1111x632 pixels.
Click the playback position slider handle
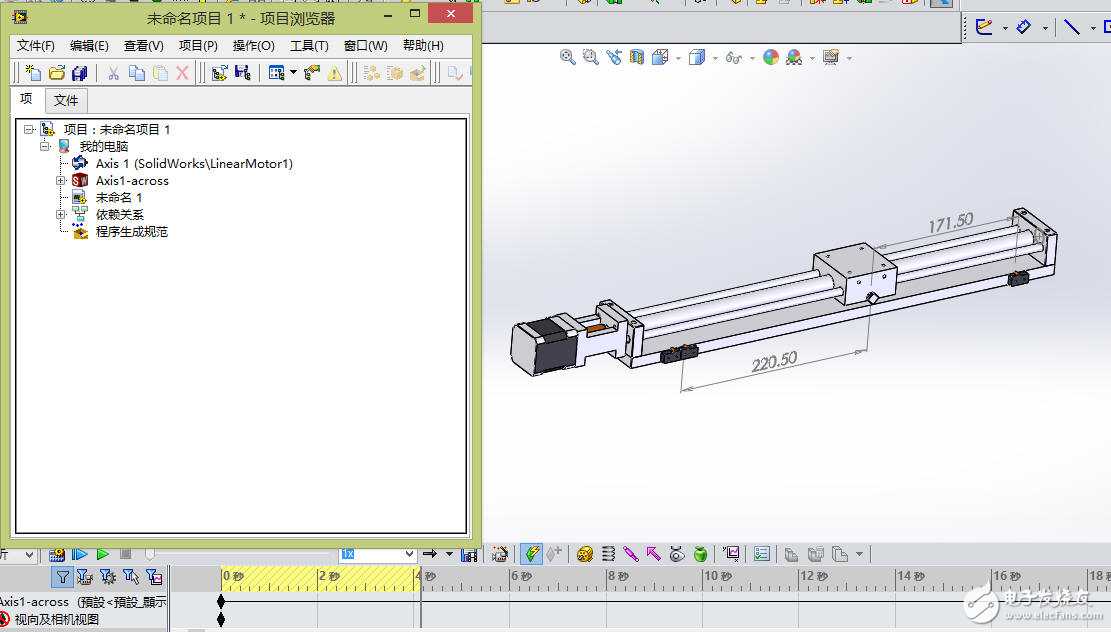(150, 554)
